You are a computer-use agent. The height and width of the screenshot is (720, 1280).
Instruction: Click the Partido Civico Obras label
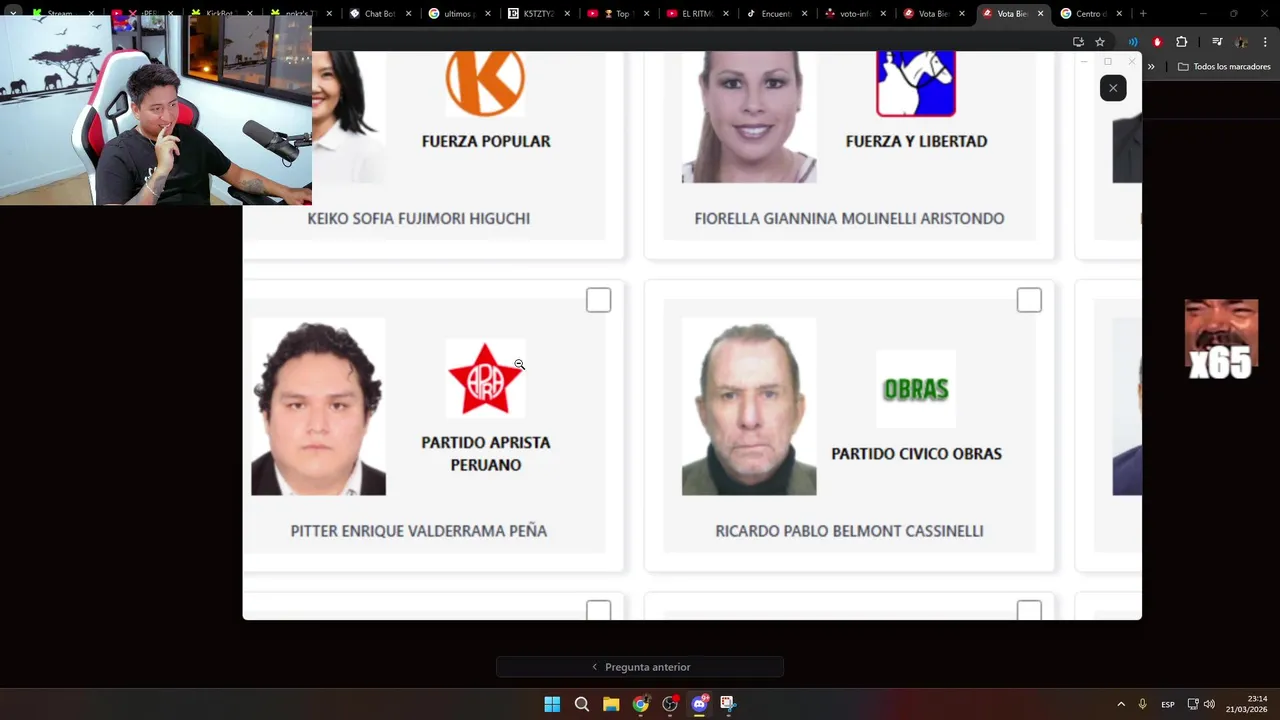click(916, 453)
